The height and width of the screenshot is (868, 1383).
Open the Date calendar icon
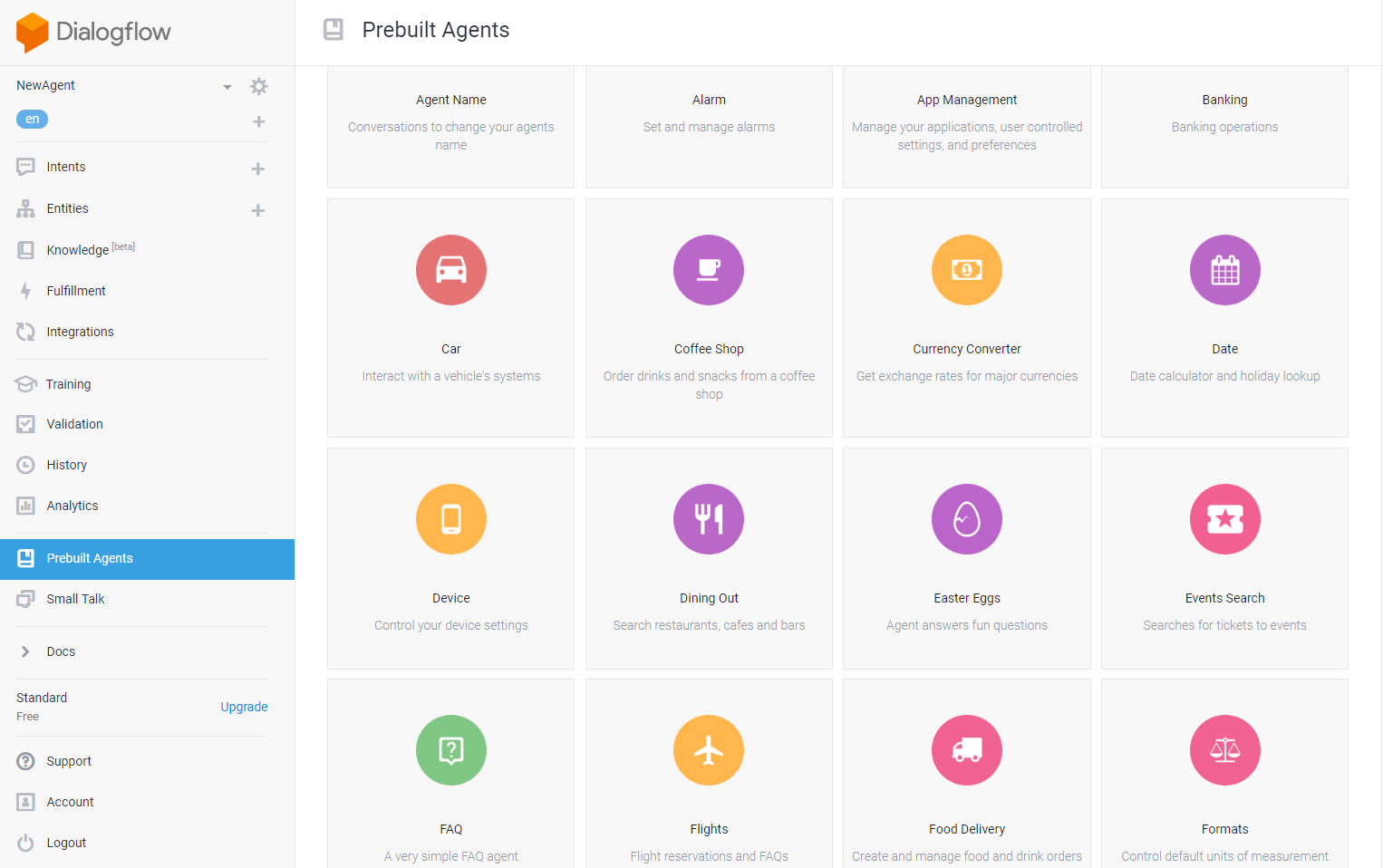(x=1224, y=270)
